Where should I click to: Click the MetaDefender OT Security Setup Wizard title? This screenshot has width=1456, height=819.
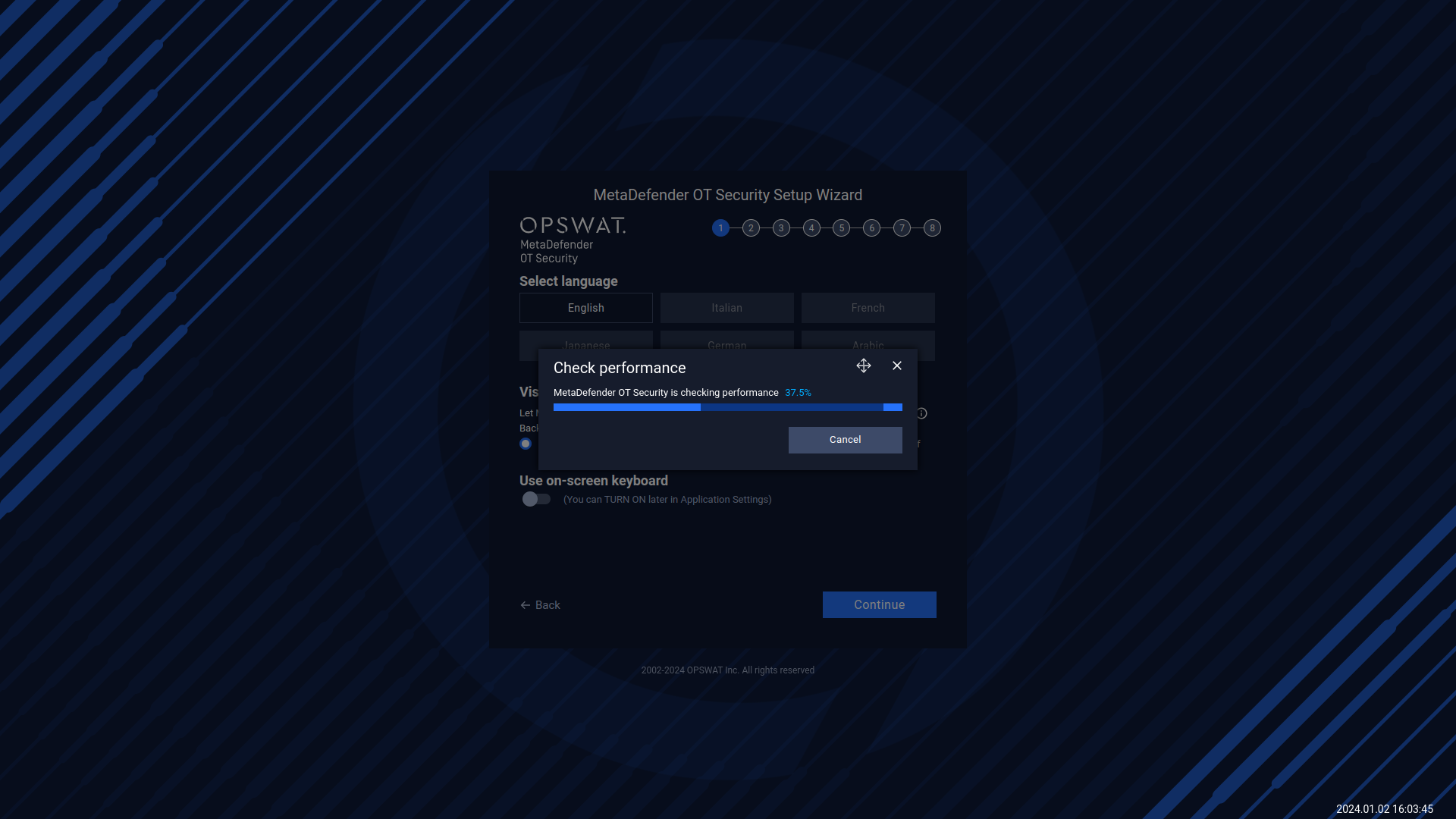click(728, 195)
